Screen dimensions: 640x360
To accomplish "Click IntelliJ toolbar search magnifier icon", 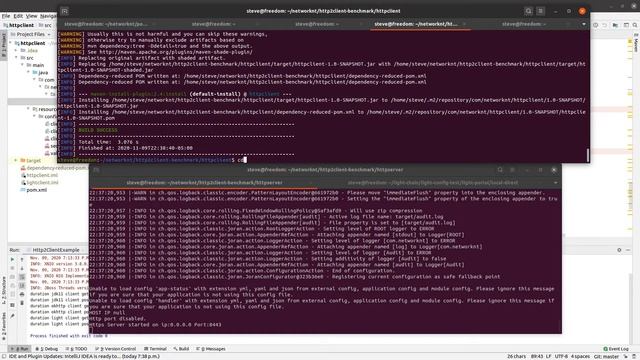I will (x=635, y=25).
